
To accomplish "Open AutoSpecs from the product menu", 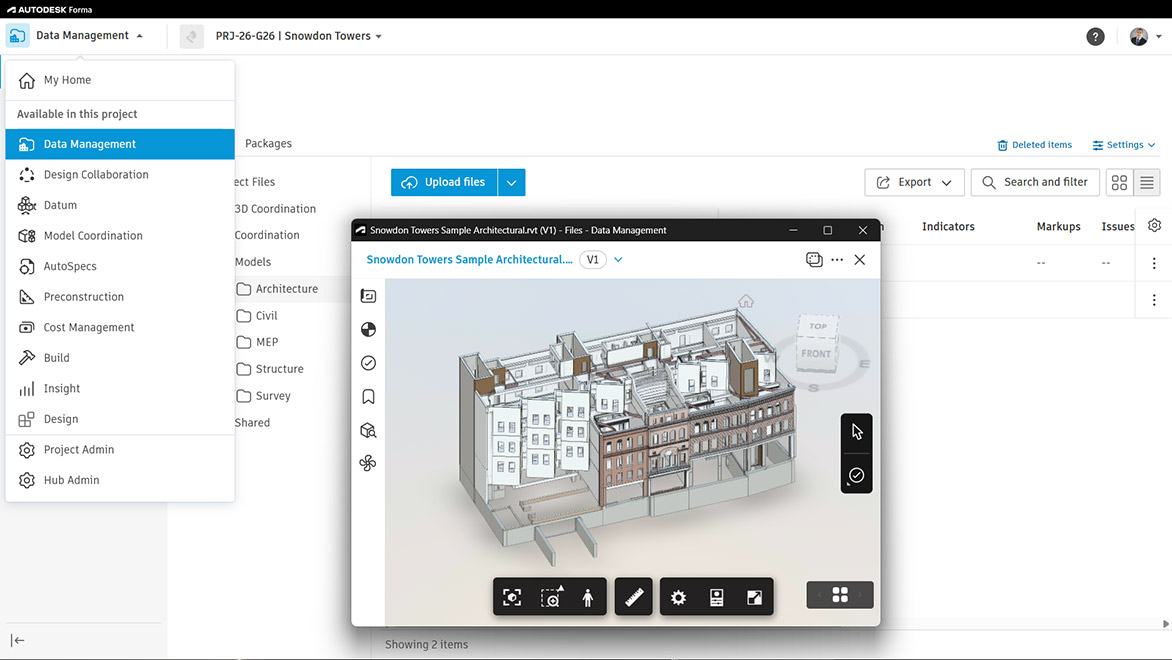I will tap(120, 266).
